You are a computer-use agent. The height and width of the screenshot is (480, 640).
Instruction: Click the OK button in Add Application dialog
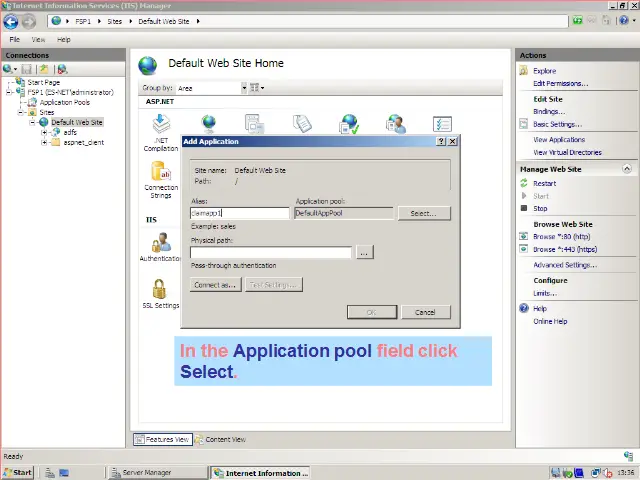371,312
